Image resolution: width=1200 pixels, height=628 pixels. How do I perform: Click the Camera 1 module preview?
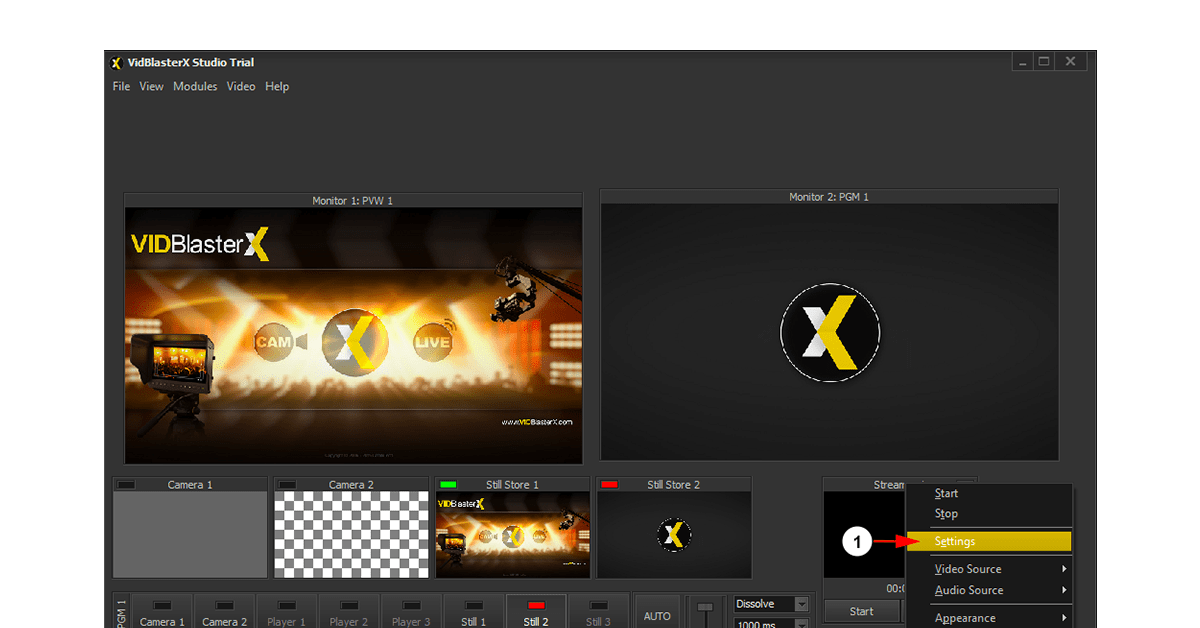coord(190,535)
